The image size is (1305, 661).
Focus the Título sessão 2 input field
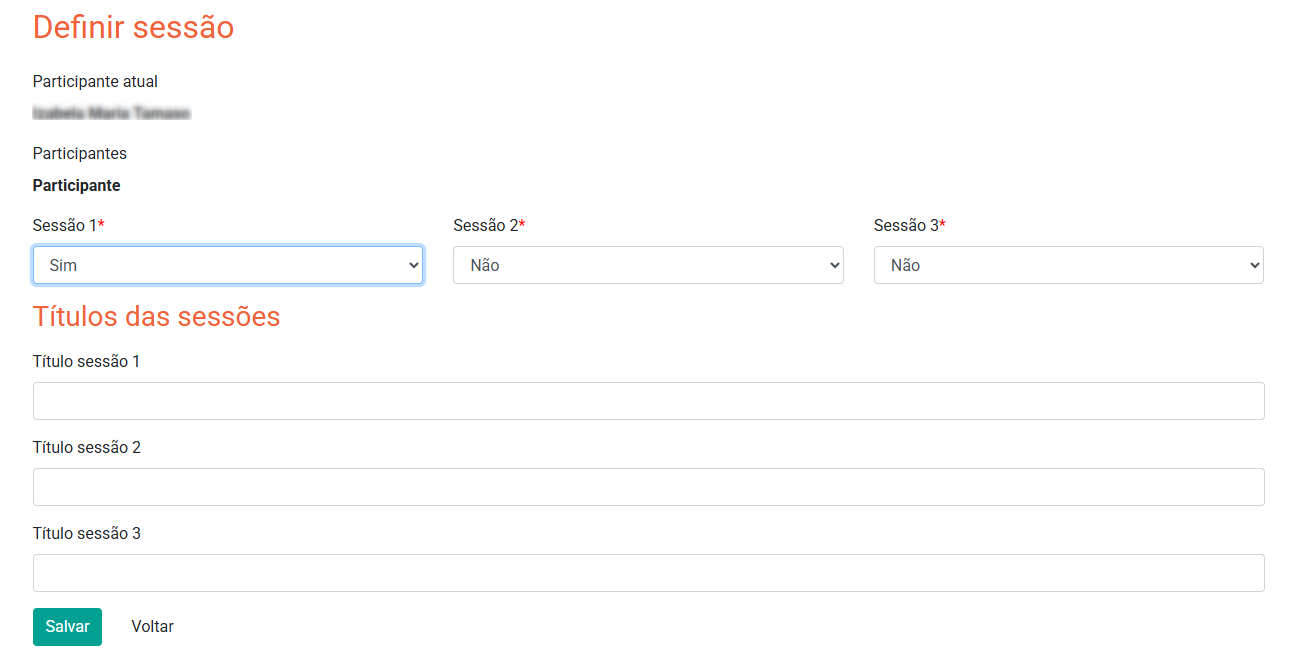(648, 487)
